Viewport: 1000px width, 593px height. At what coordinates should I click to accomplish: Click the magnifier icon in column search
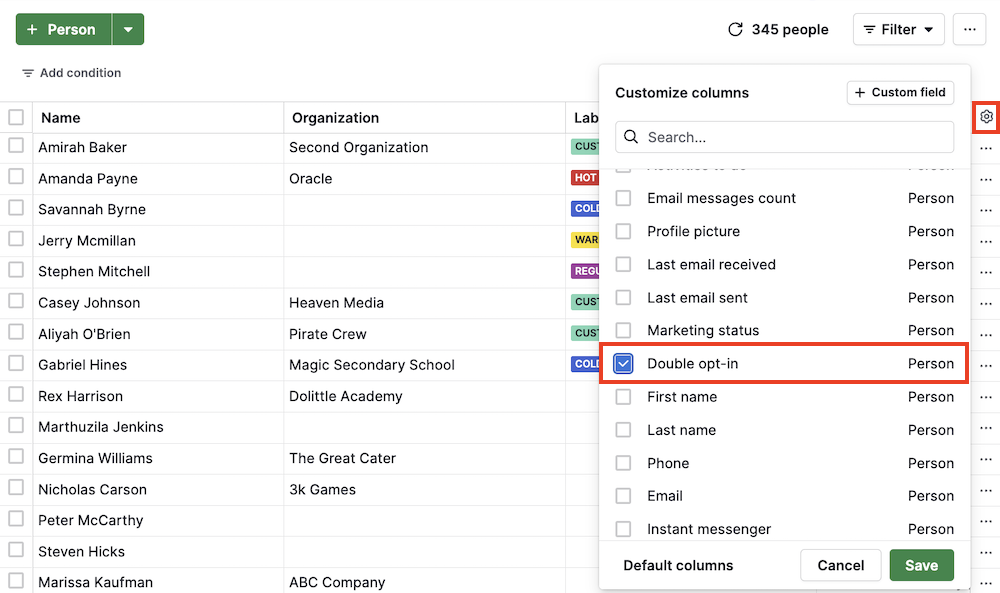(632, 137)
